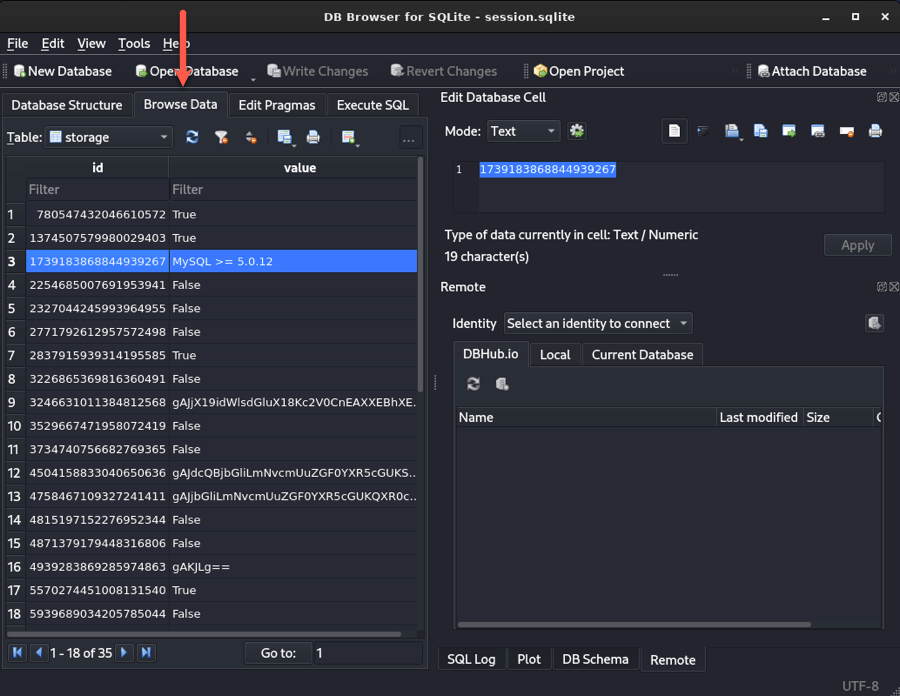900x696 pixels.
Task: Click the Apply button
Action: 858,245
